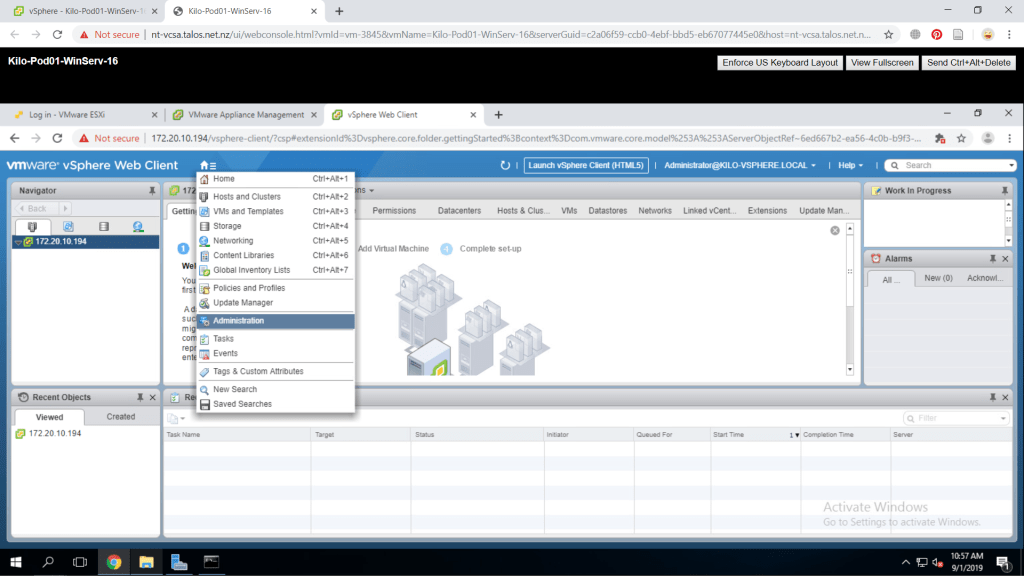The image size is (1024, 576).
Task: Click the refresh icon in vSphere header
Action: (506, 165)
